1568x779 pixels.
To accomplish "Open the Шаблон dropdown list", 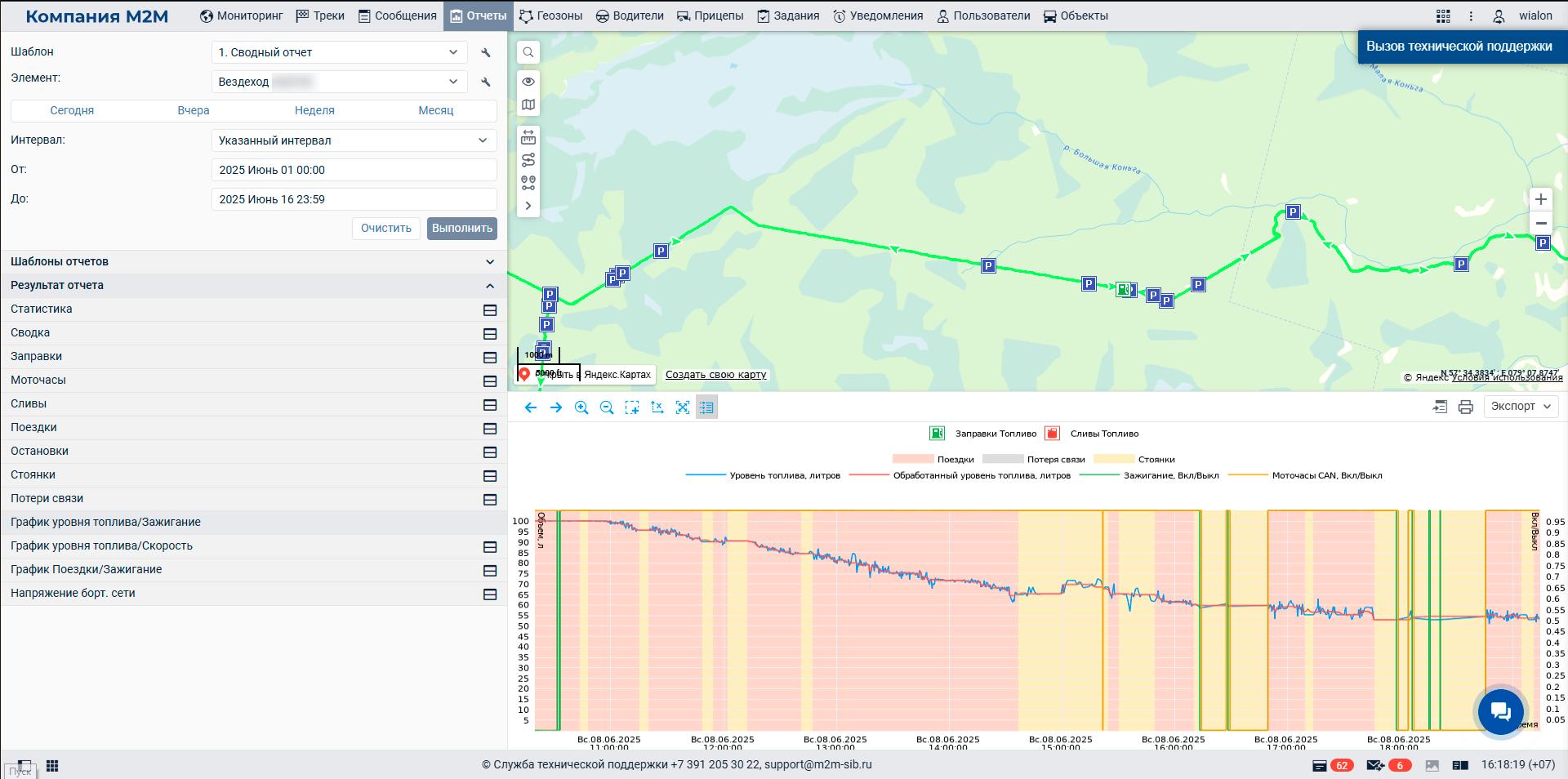I will click(x=339, y=52).
